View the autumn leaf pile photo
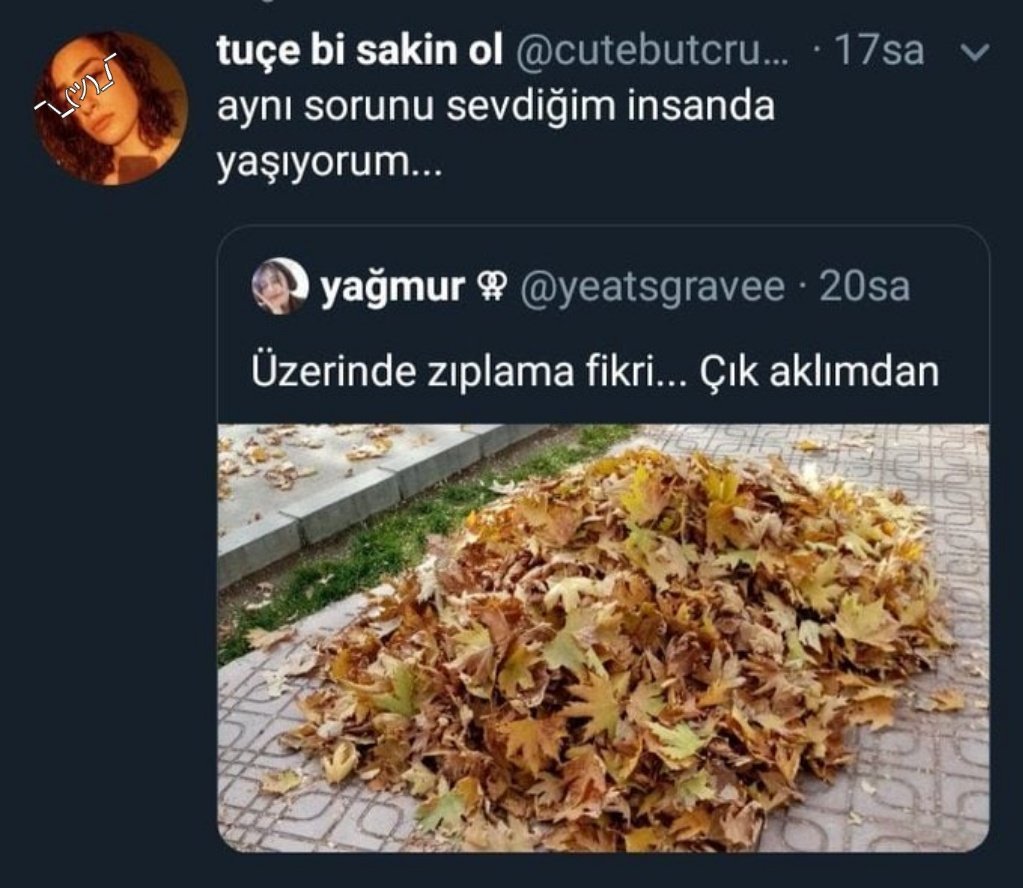The height and width of the screenshot is (888, 1023). pyautogui.click(x=603, y=637)
